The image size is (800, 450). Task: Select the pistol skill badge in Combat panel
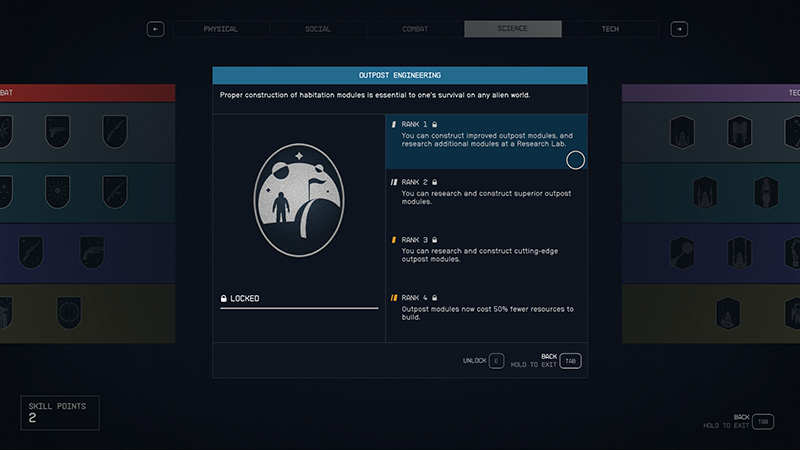coord(59,130)
